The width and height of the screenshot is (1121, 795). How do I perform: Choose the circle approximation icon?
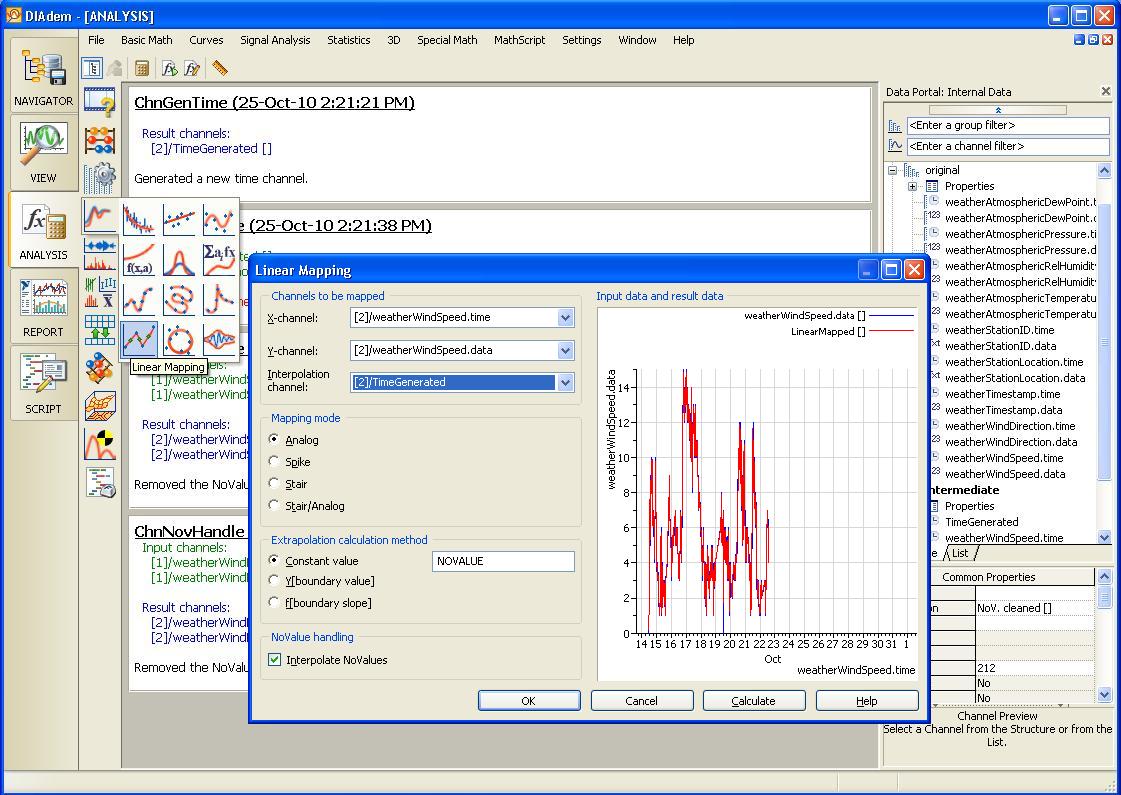(179, 339)
